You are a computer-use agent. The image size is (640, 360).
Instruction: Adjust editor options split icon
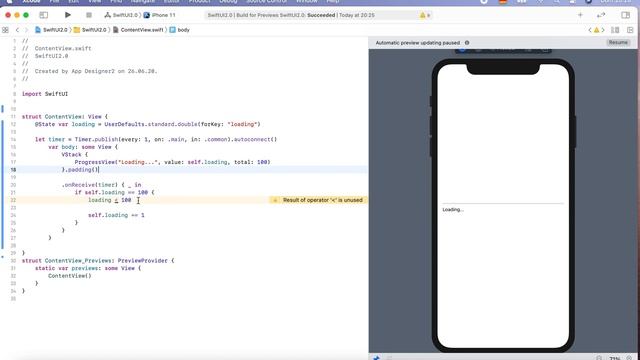[x=615, y=30]
